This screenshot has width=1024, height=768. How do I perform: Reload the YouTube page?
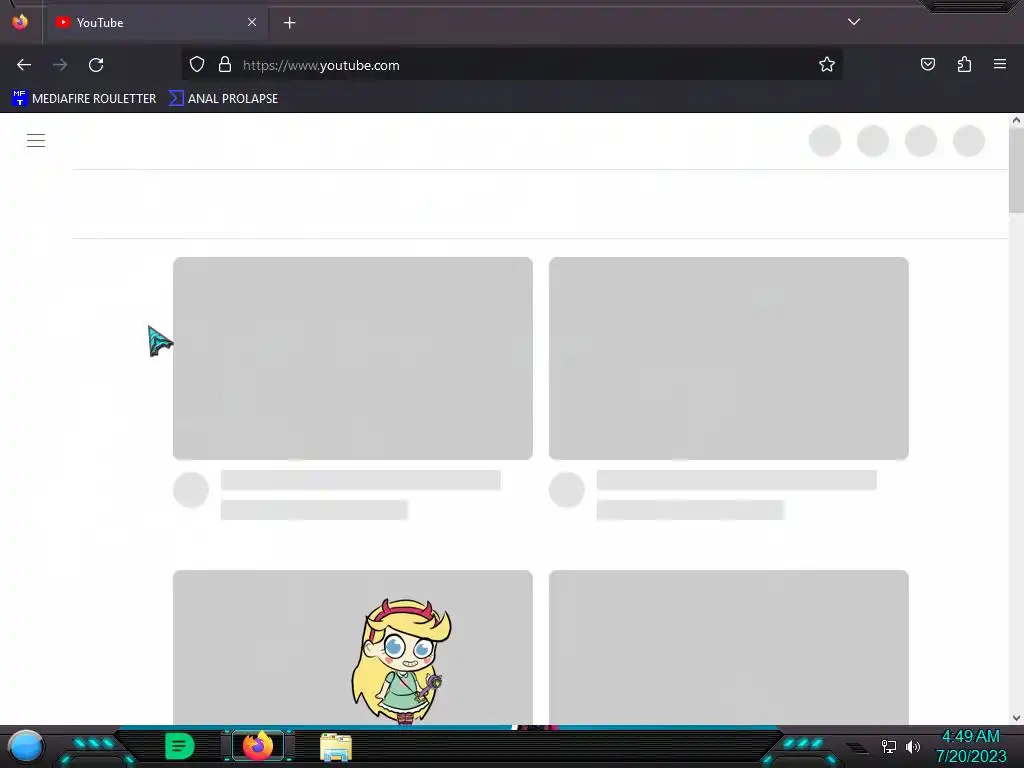click(96, 65)
